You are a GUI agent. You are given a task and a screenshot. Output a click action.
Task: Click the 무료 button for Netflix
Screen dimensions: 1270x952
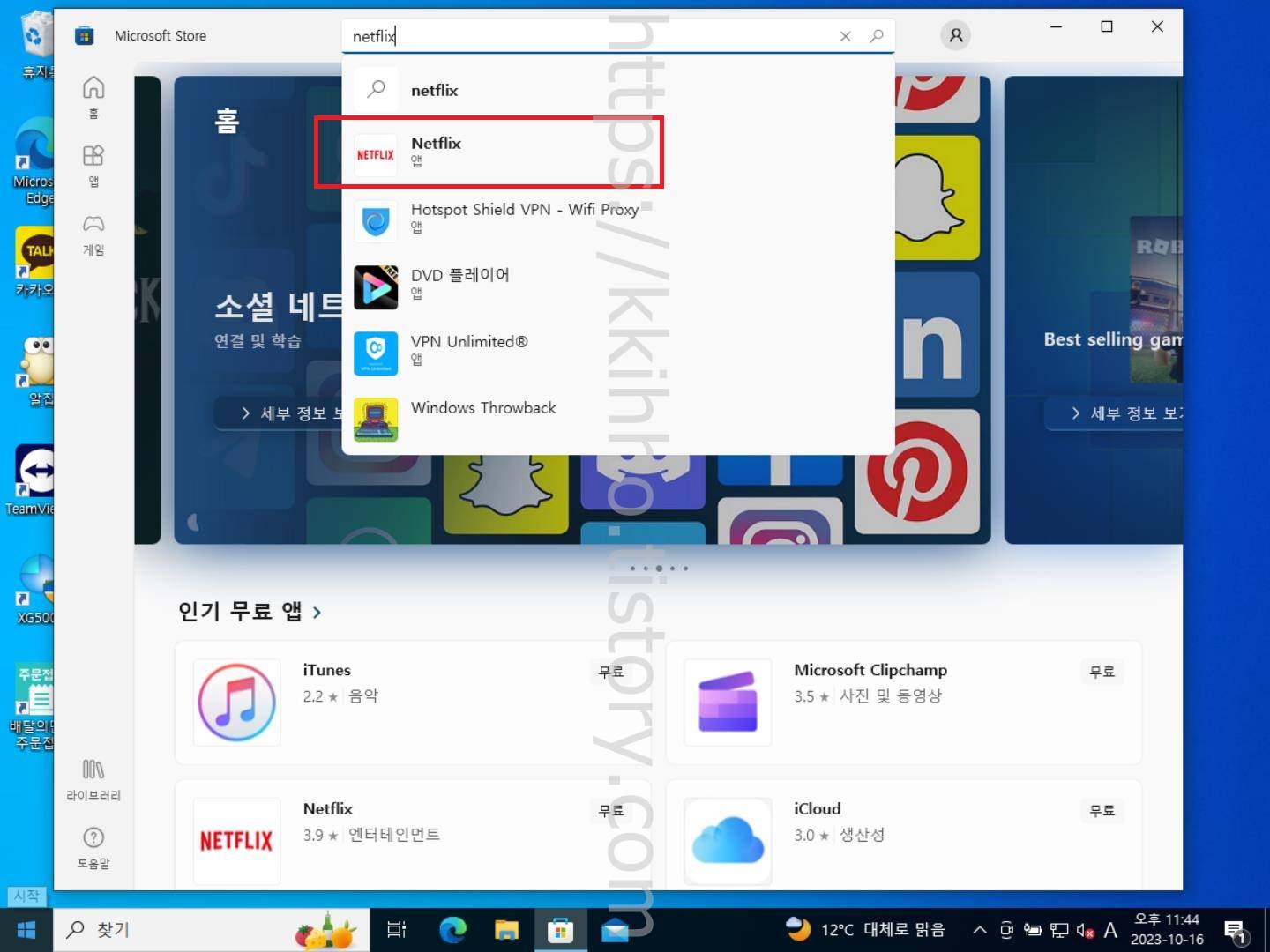point(611,810)
